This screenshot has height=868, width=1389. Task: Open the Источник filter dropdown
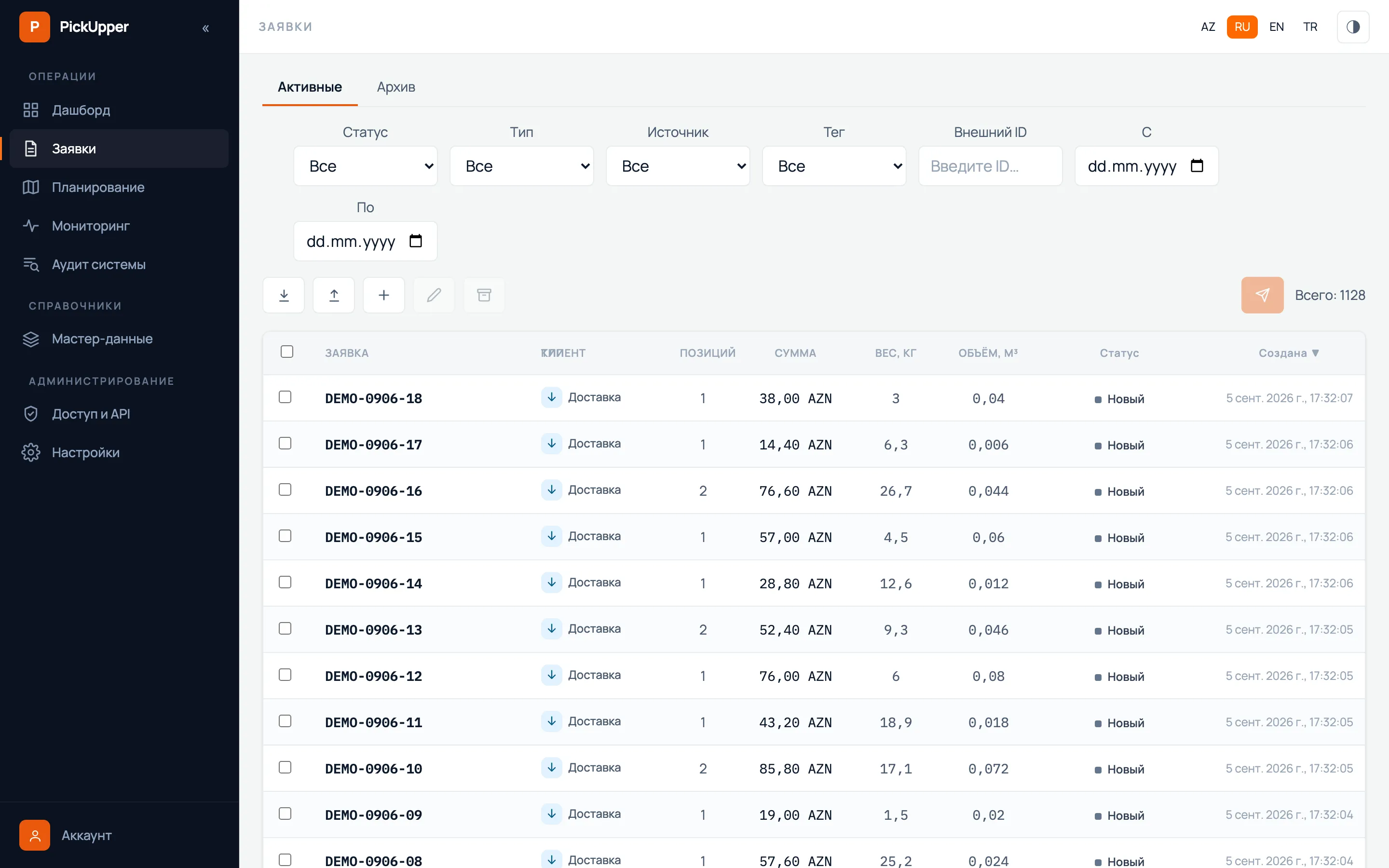tap(678, 166)
